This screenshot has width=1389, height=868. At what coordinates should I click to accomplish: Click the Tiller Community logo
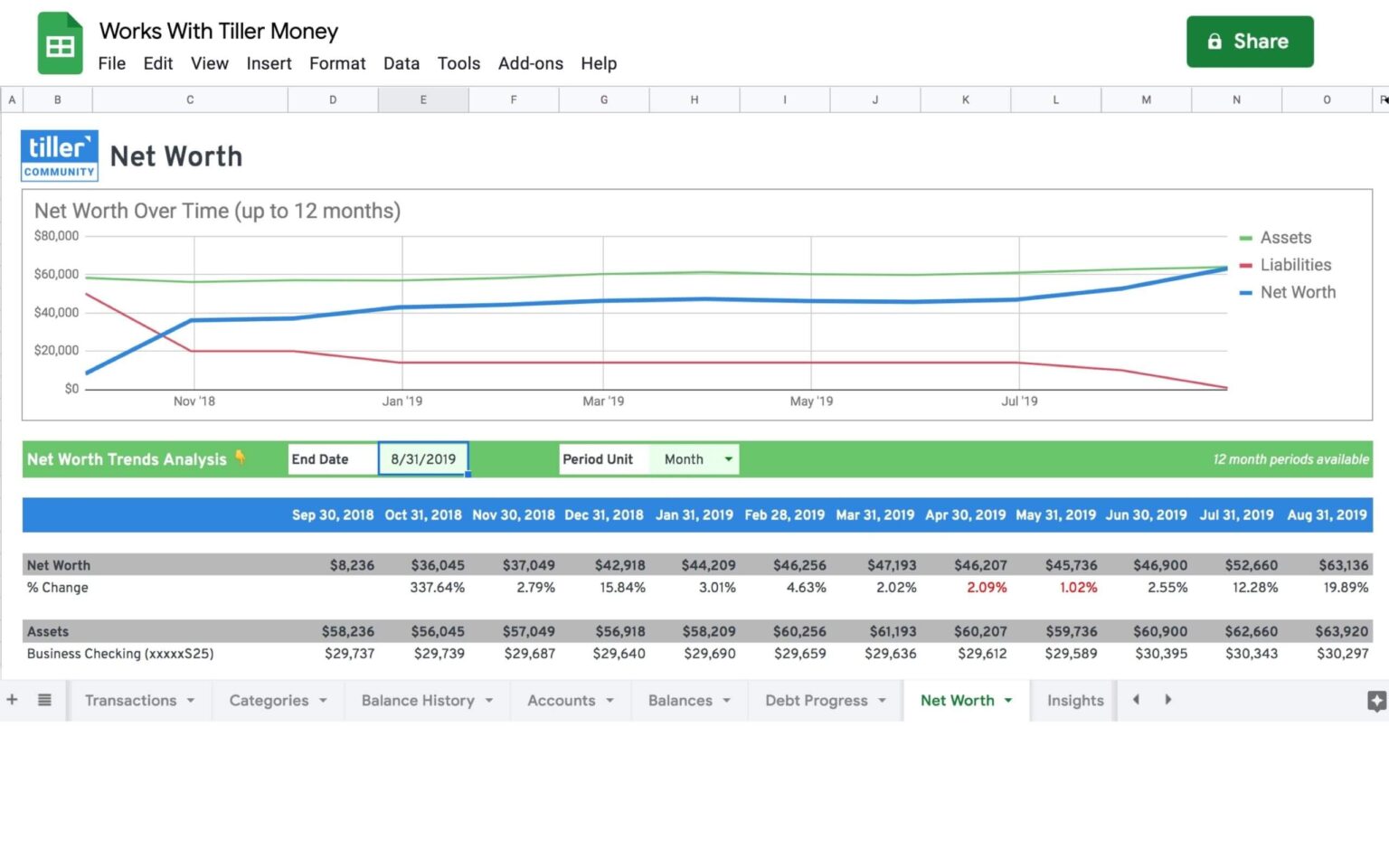tap(59, 154)
